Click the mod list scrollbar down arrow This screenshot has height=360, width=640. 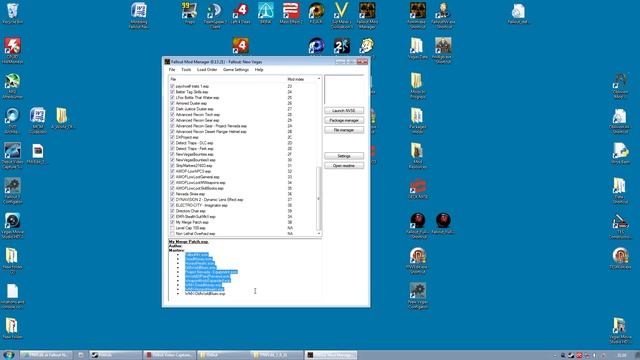(x=319, y=233)
